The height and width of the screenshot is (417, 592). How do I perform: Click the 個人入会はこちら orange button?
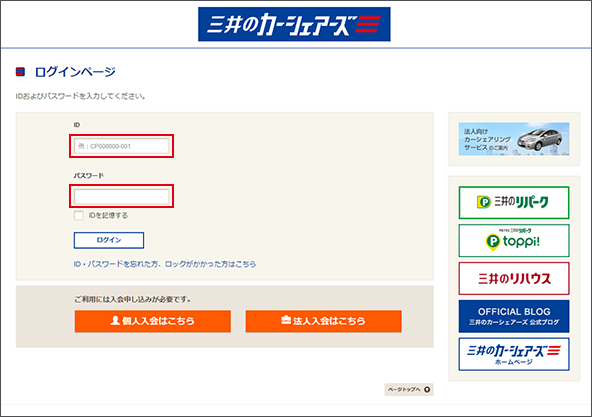[x=153, y=321]
